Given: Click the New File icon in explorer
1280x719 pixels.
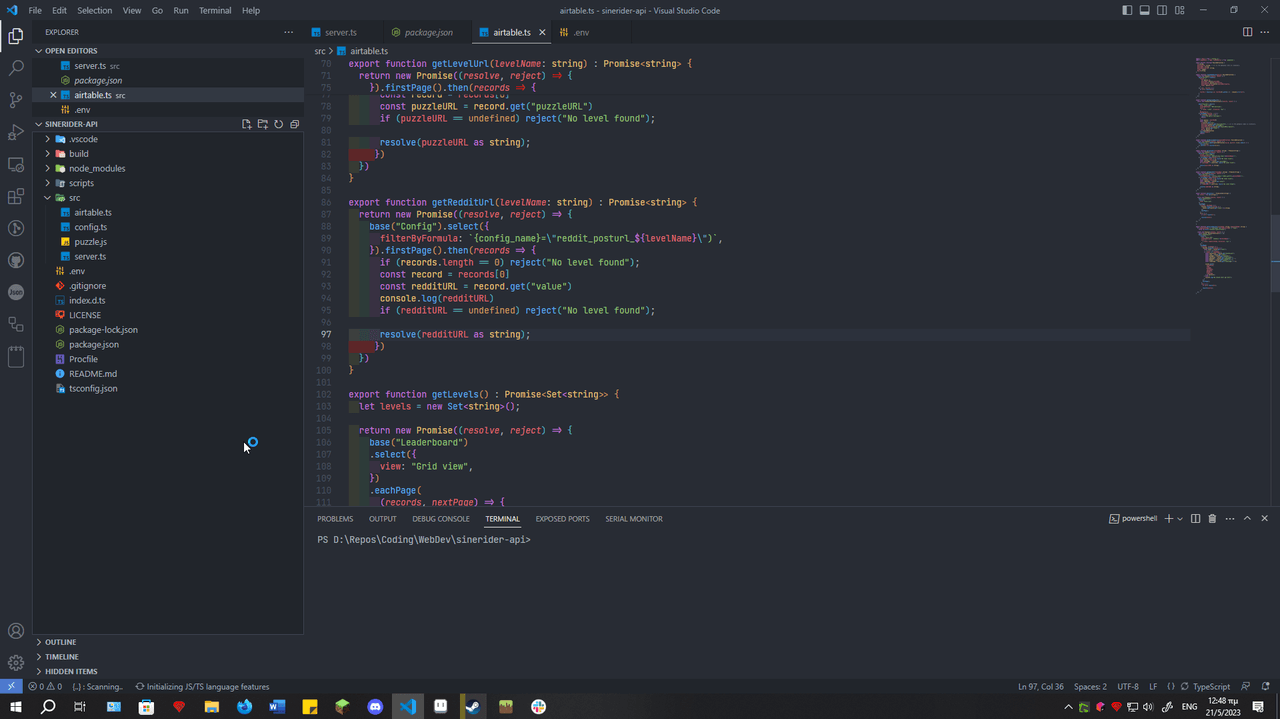Looking at the screenshot, I should tap(246, 124).
